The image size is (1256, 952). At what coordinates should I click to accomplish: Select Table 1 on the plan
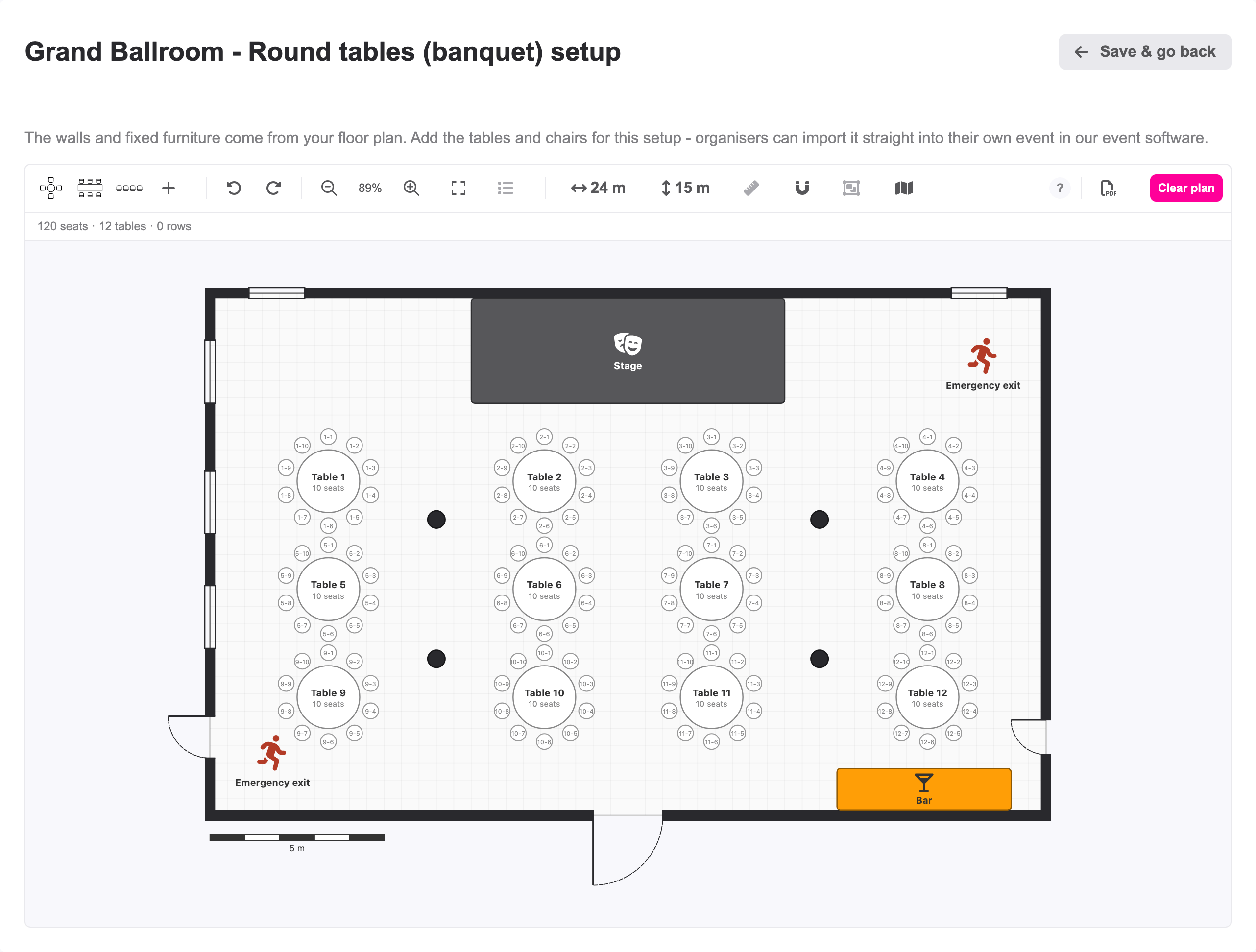(328, 481)
